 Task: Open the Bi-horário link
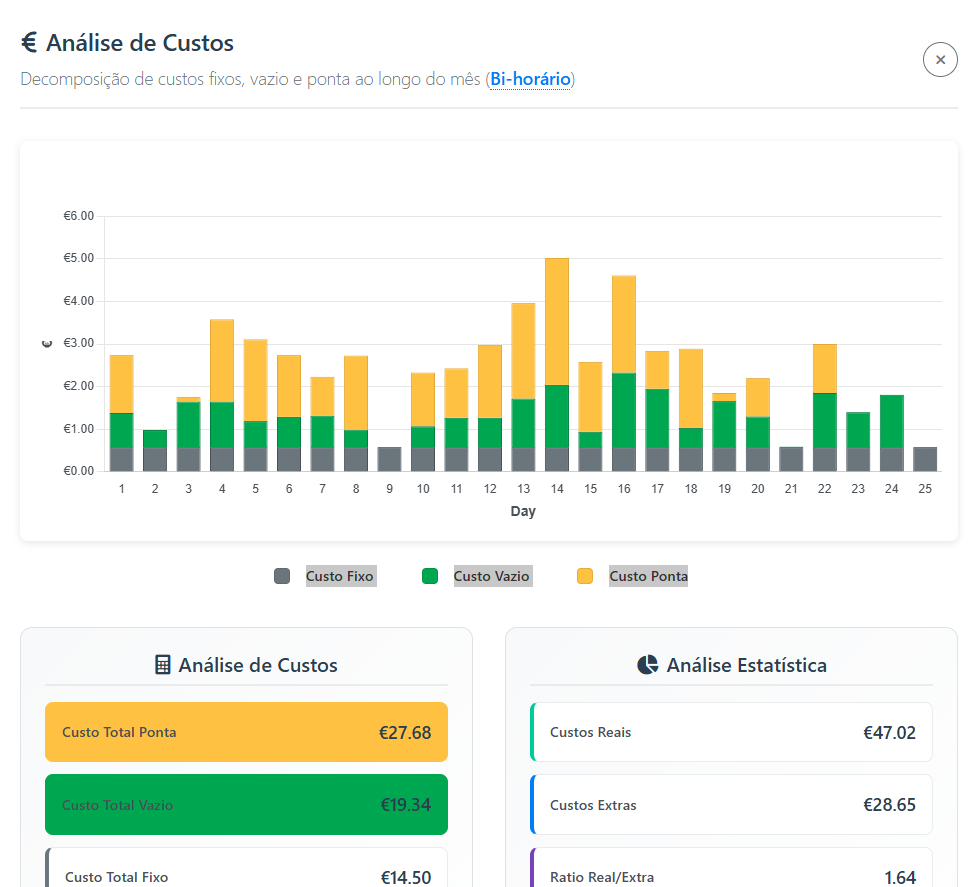pos(530,79)
